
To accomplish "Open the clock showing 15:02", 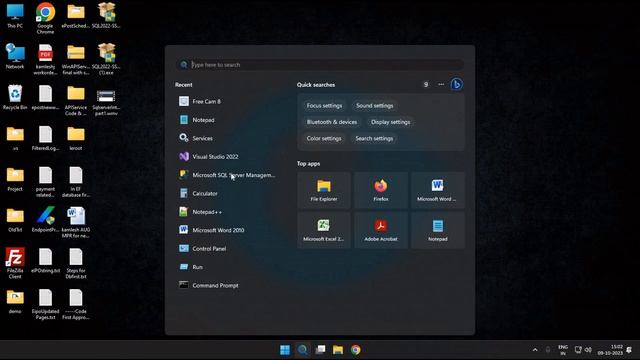I will pyautogui.click(x=610, y=350).
